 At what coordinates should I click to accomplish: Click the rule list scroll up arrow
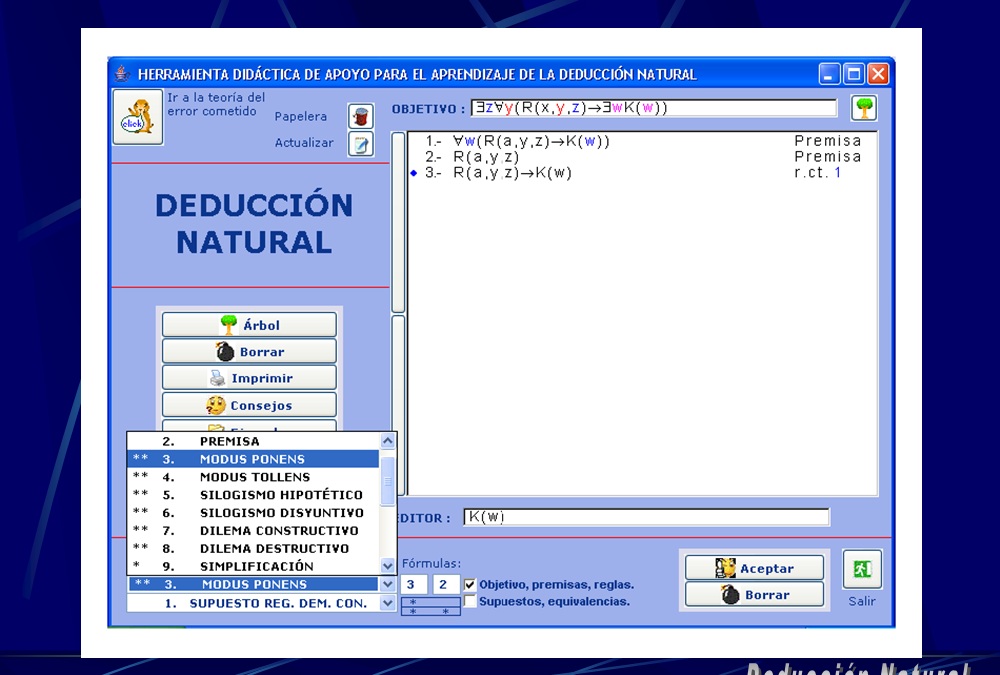coord(388,441)
